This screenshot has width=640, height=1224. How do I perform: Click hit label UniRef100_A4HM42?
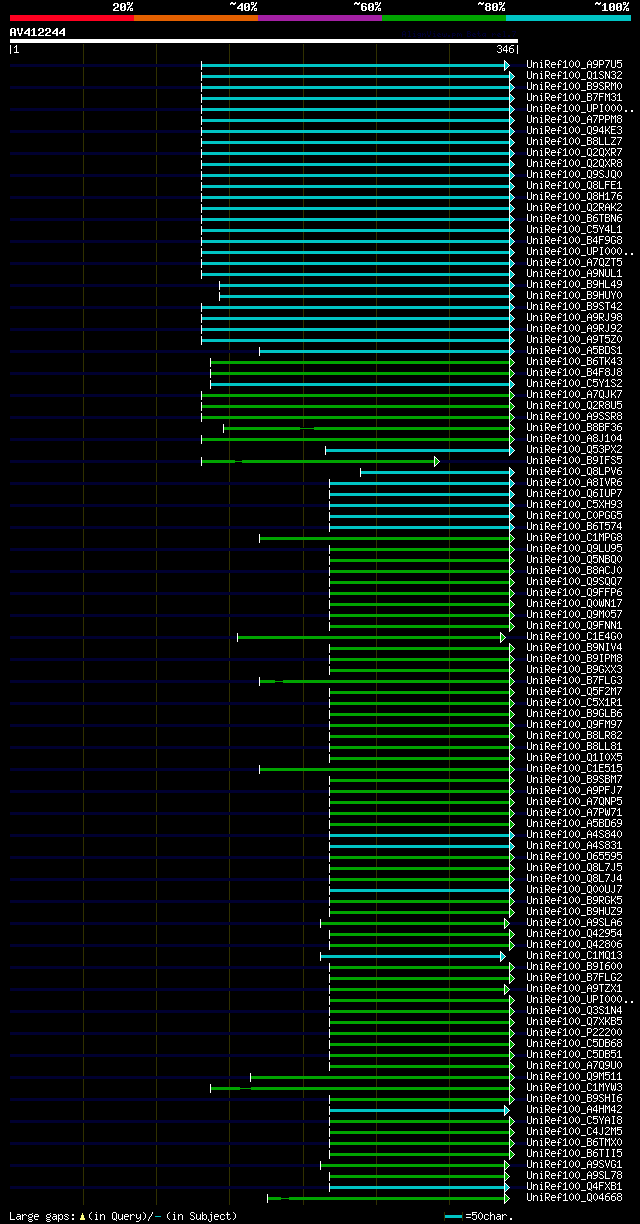click(x=574, y=1109)
